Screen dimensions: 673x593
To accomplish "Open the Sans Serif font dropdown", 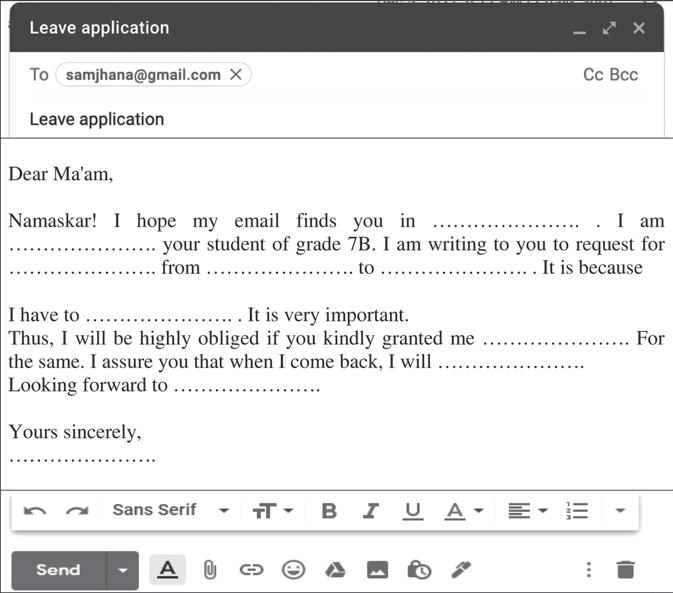I will pos(170,510).
